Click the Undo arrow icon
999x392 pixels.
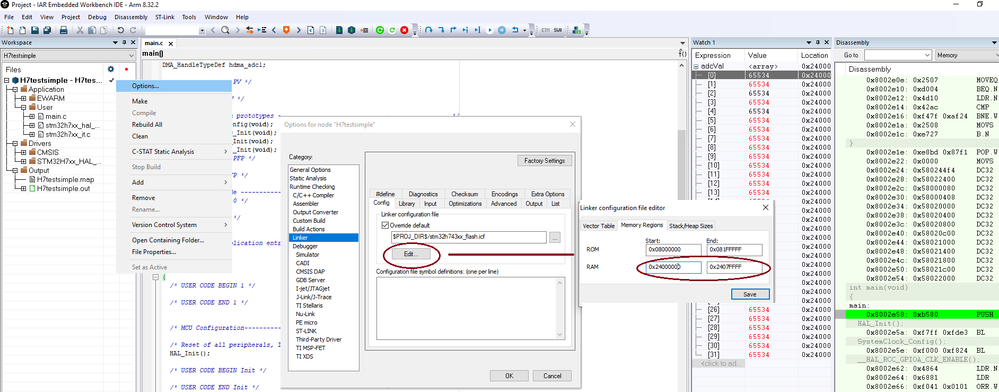coord(120,30)
